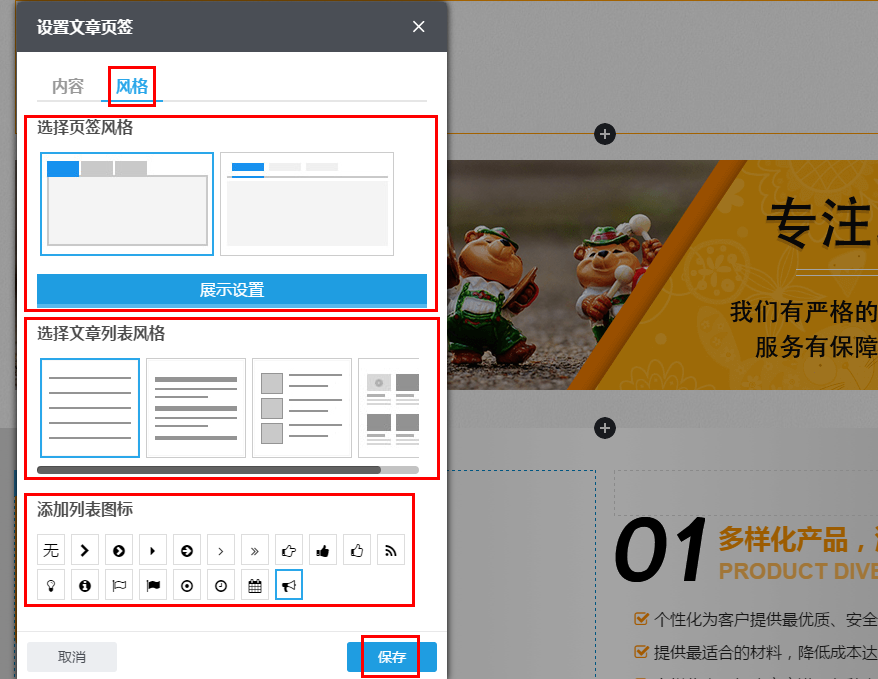This screenshot has width=878, height=679.
Task: Switch to the 风格 tab
Action: click(x=131, y=87)
